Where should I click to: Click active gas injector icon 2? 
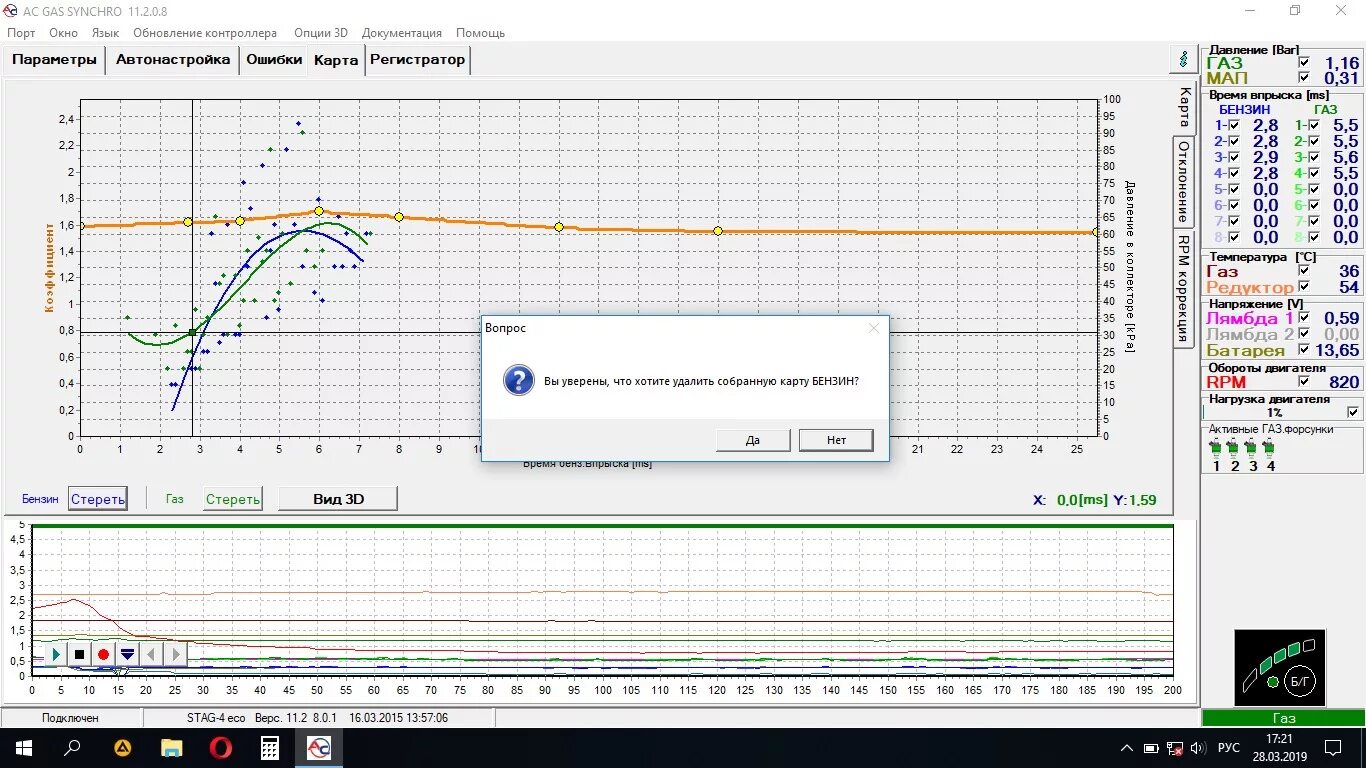[x=1234, y=448]
